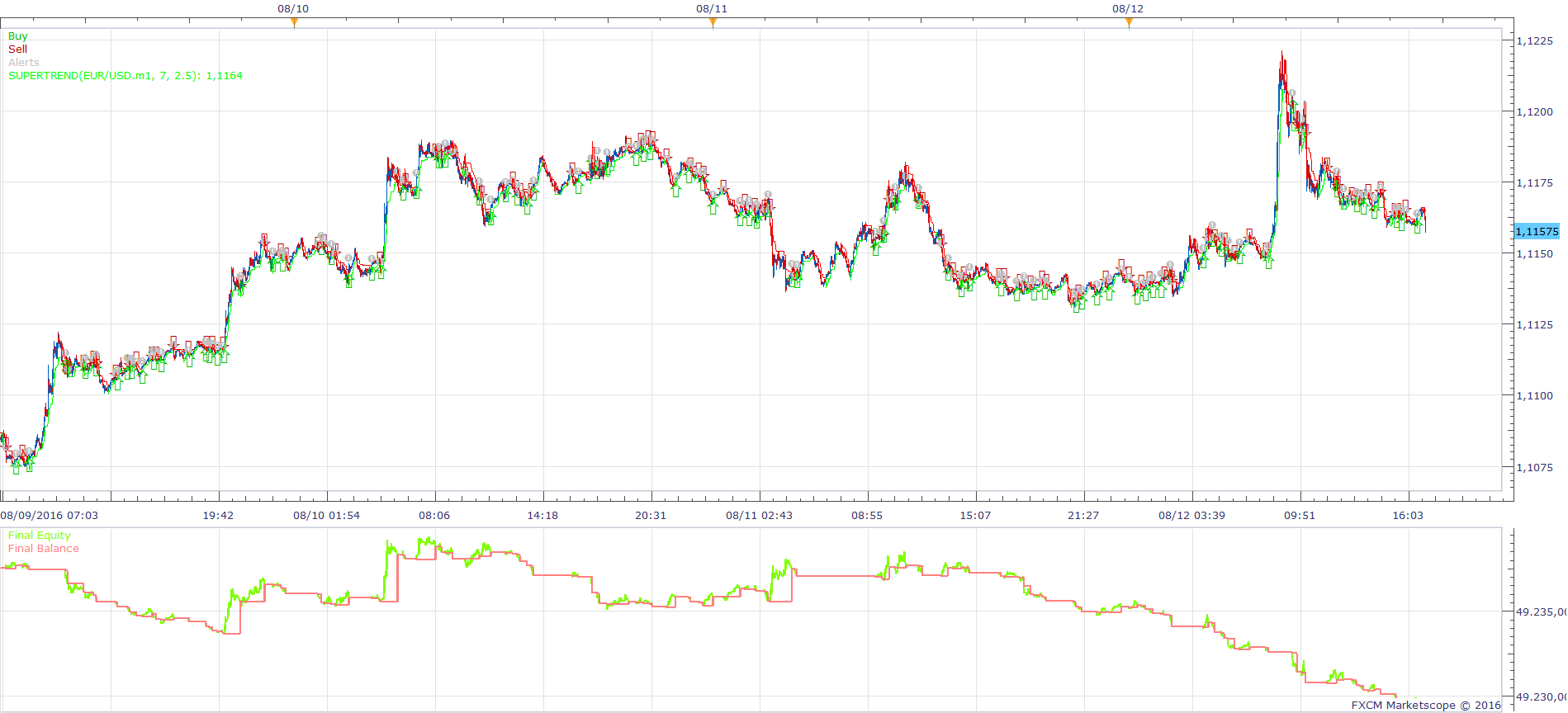Click the 1,1200 price axis label

tap(1535, 111)
